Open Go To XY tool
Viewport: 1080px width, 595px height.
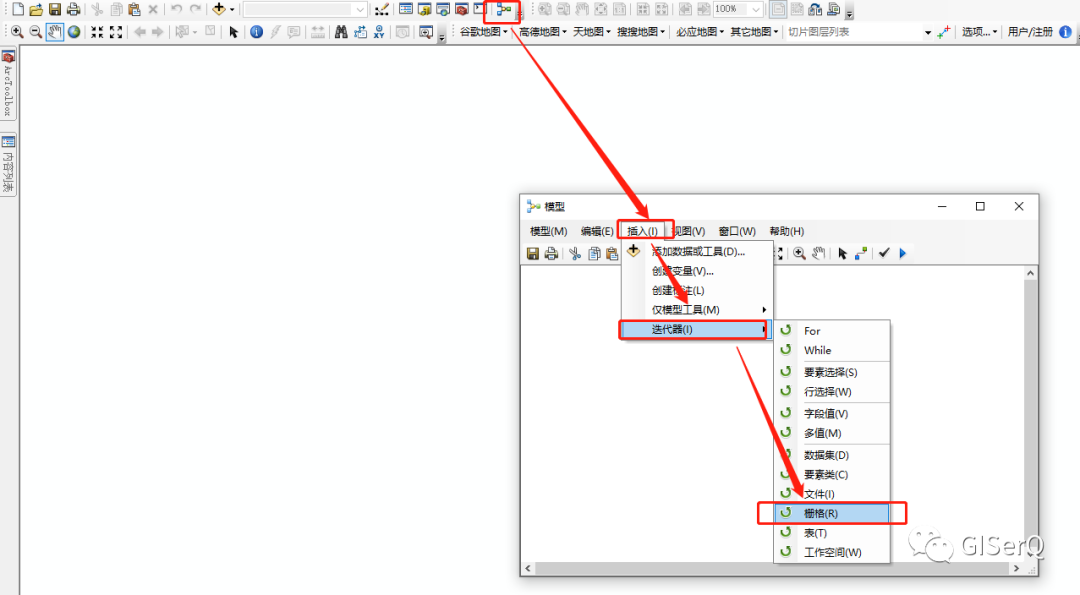379,32
